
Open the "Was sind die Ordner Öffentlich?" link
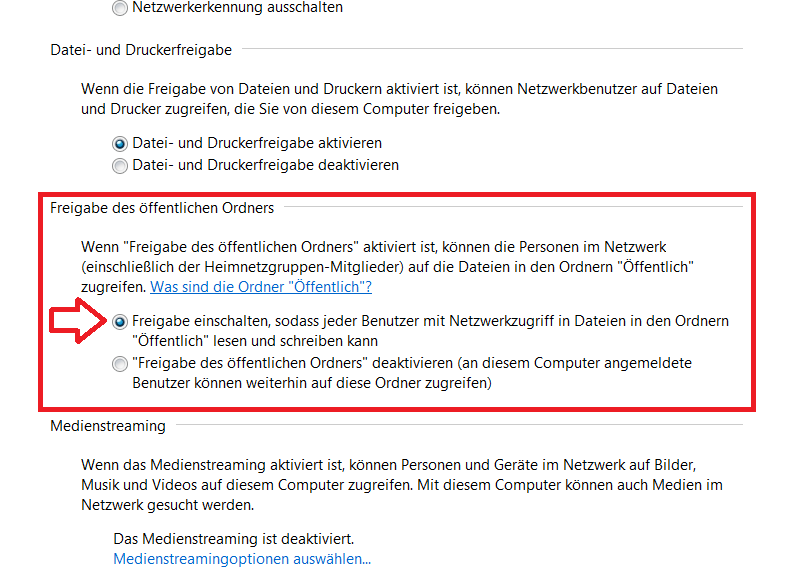[x=261, y=287]
